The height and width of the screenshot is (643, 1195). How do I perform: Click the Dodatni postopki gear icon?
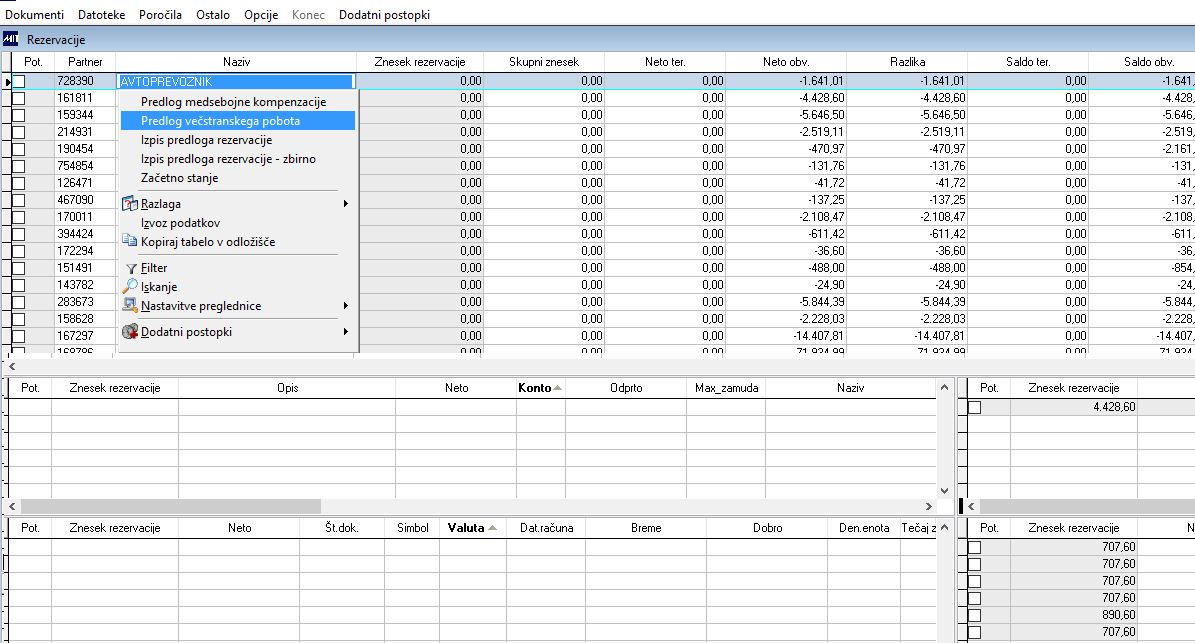tap(130, 331)
